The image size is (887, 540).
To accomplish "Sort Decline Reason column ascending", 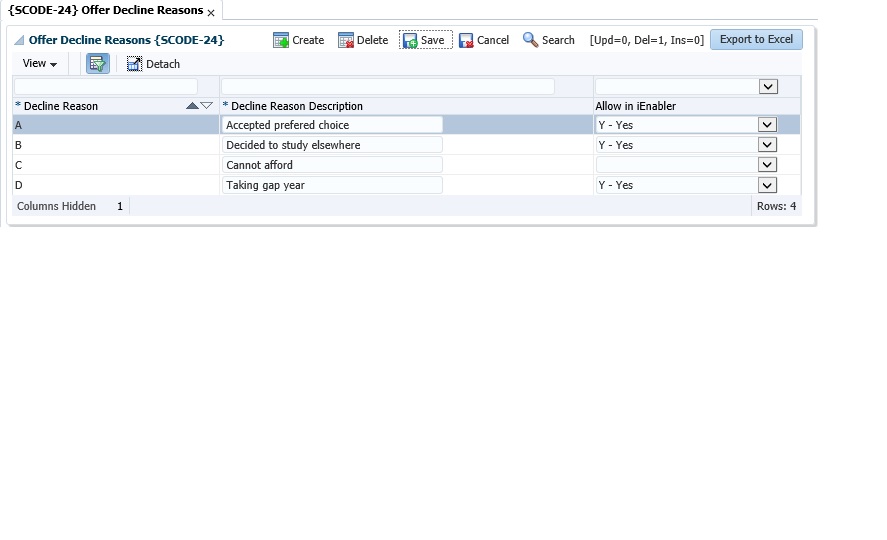I will coord(192,105).
